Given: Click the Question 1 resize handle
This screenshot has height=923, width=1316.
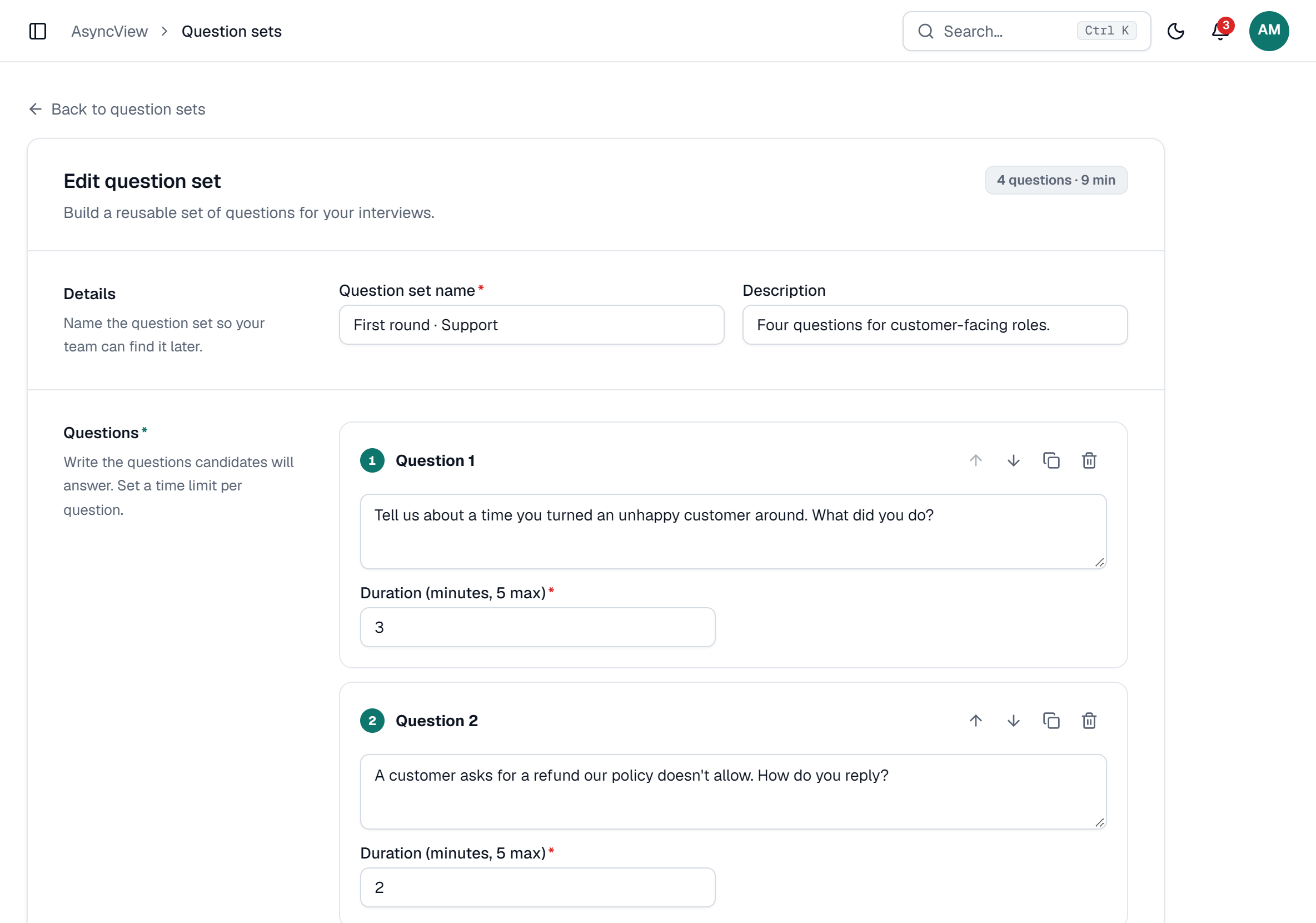Looking at the screenshot, I should [x=1099, y=562].
